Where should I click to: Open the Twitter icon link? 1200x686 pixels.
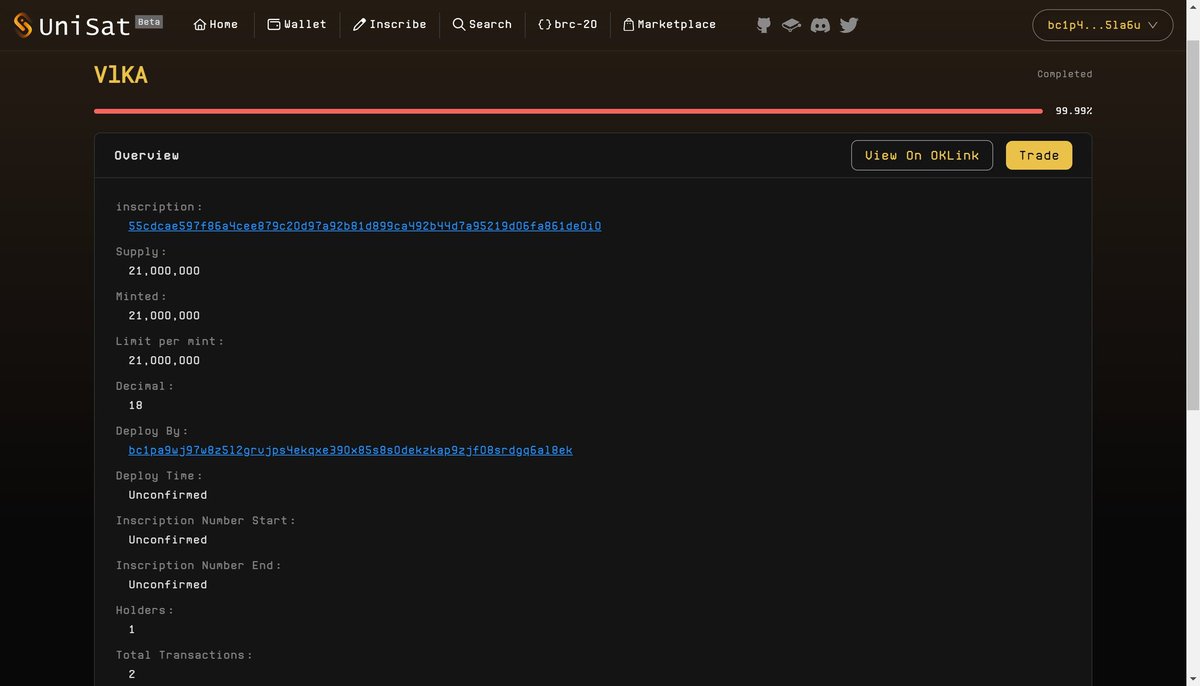(849, 25)
